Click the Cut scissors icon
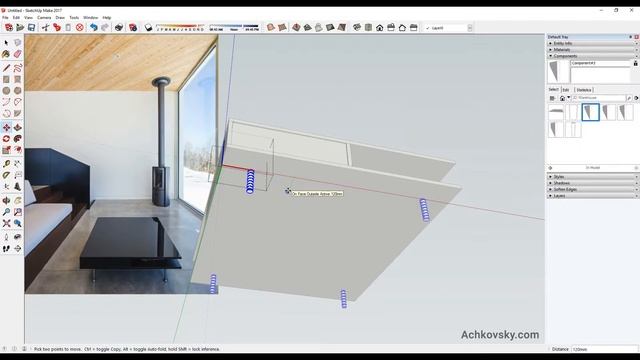The height and width of the screenshot is (360, 640). (x=45, y=28)
